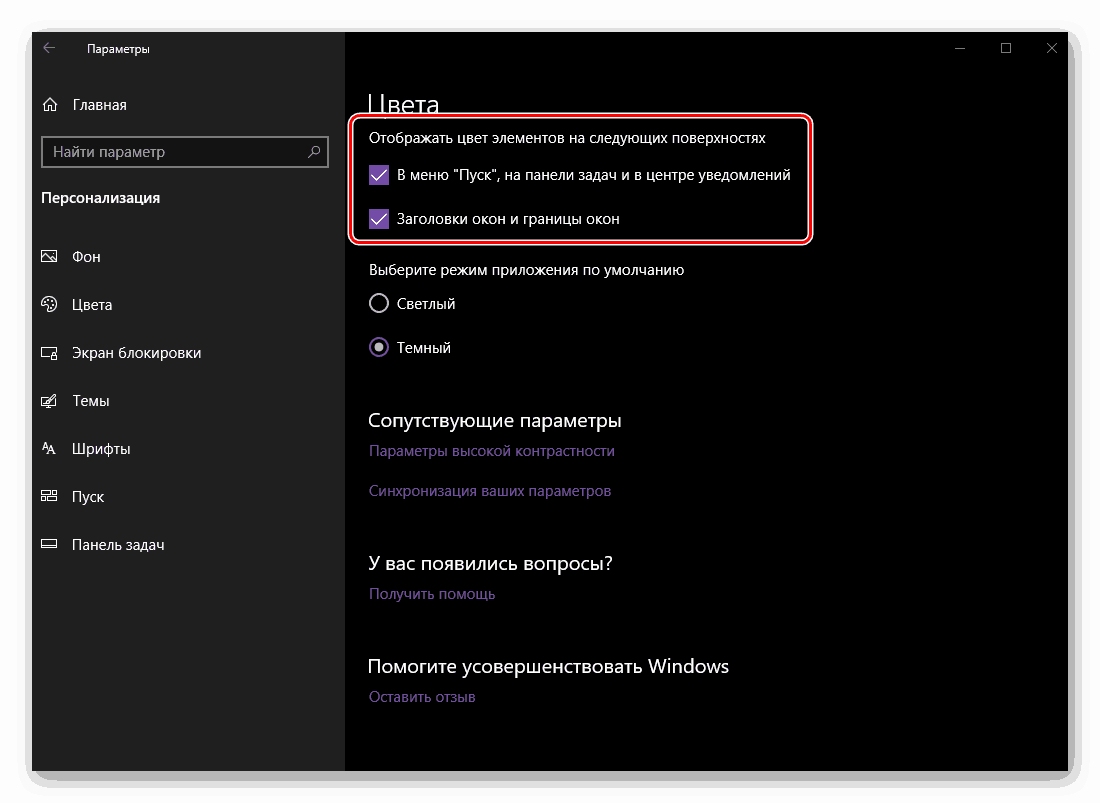The image size is (1100, 803).
Task: Open the Главная settings page
Action: click(x=100, y=104)
